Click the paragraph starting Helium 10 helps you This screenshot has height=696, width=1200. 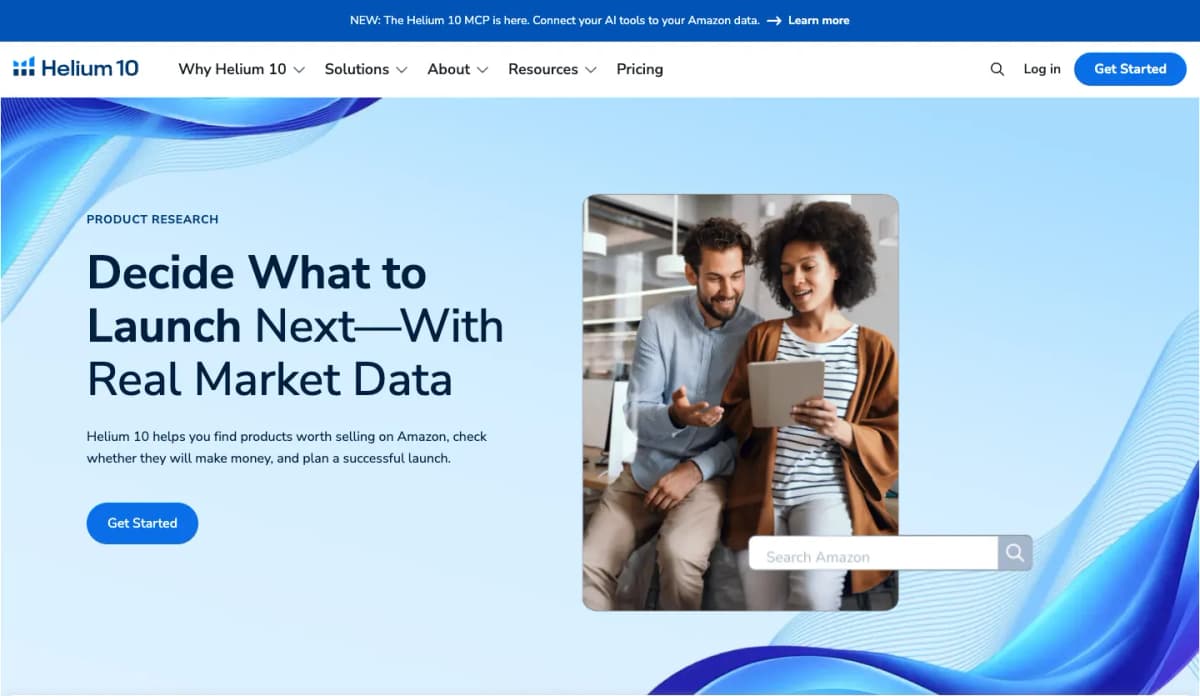287,447
